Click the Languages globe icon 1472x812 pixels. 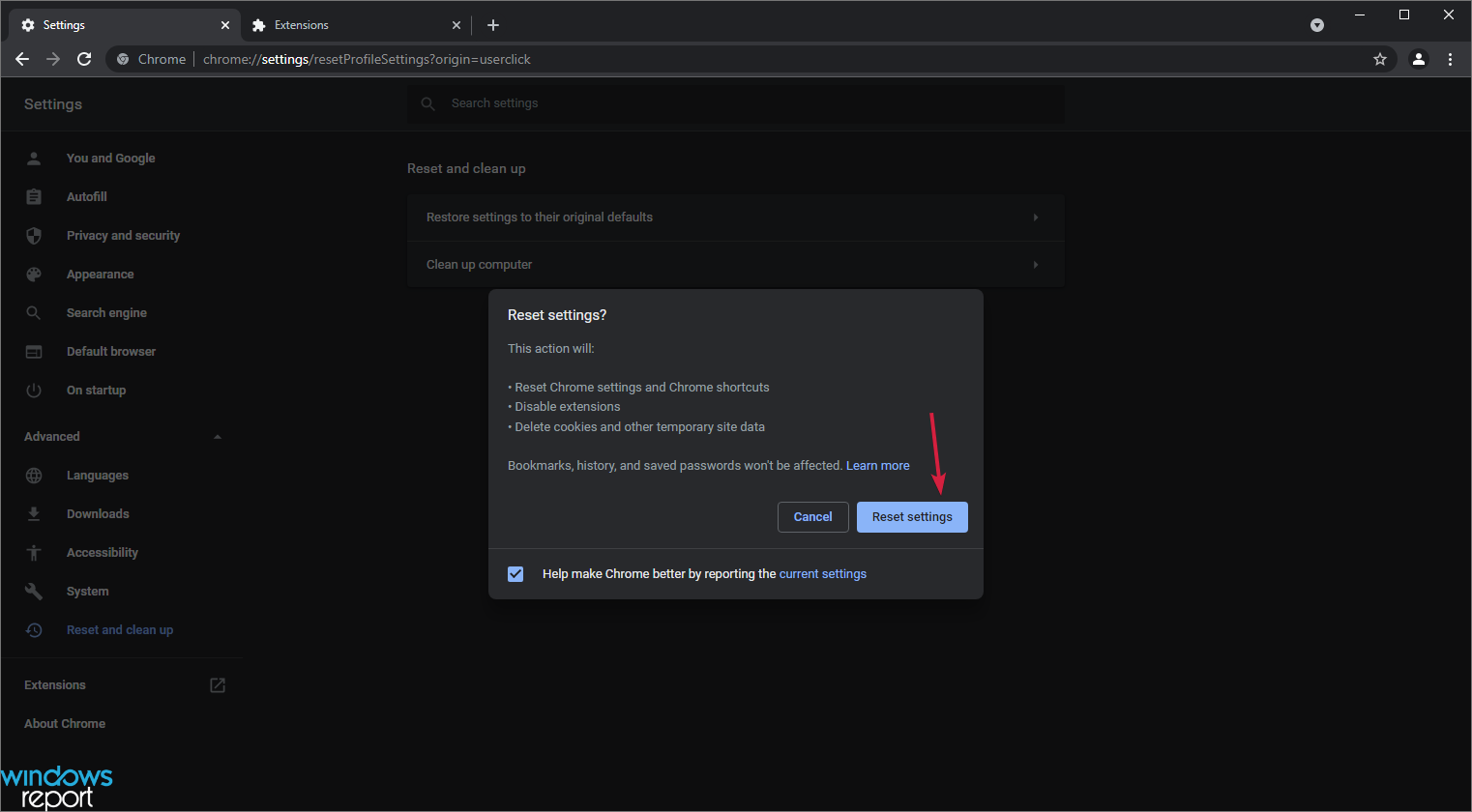[34, 475]
